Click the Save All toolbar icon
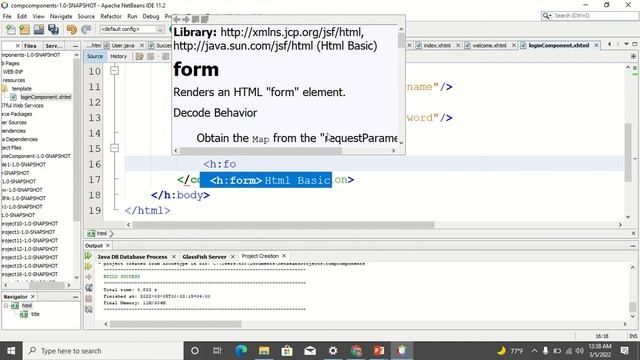This screenshot has height=360, width=640. point(53,29)
